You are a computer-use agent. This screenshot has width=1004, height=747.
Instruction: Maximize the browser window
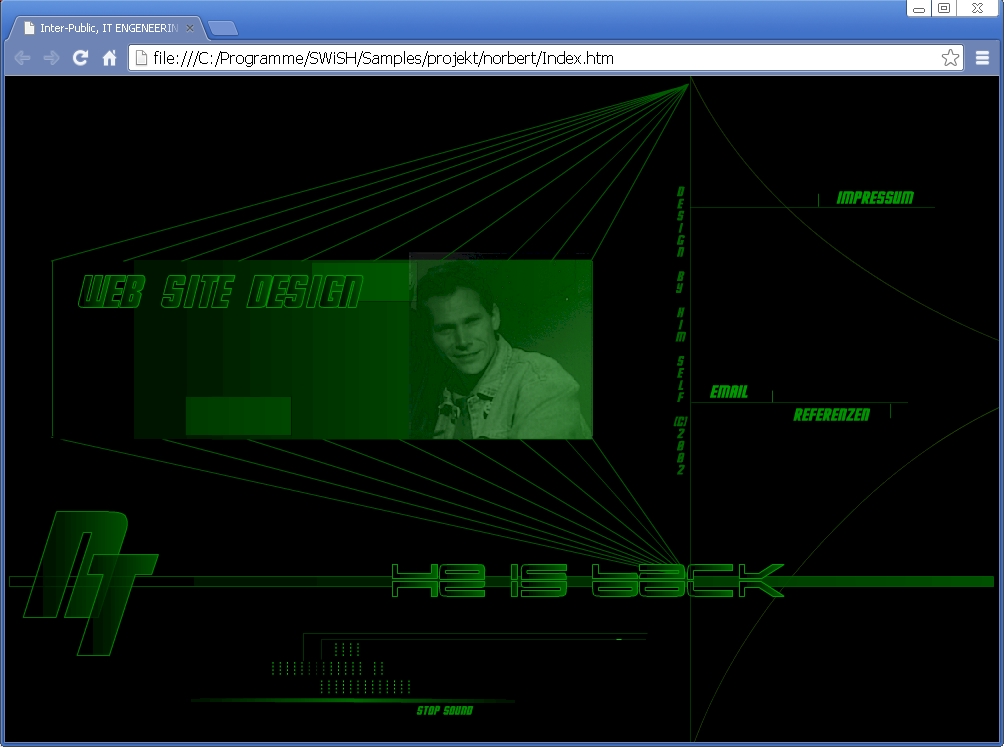click(x=943, y=8)
